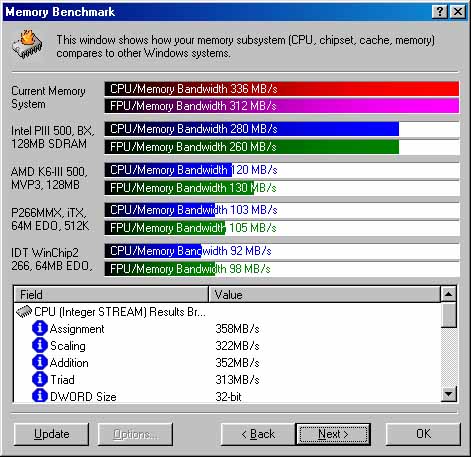Screen dimensions: 471x457
Task: Close the Memory Benchmark window
Action: (x=458, y=12)
